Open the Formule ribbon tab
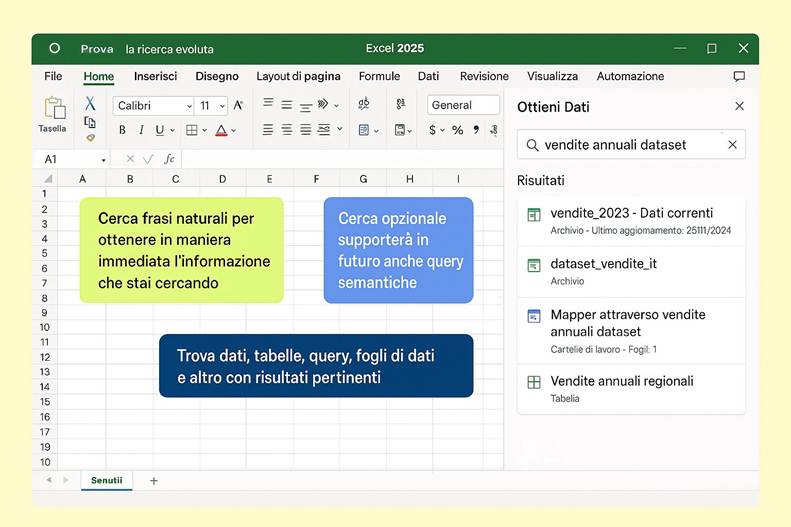The height and width of the screenshot is (527, 791). click(379, 76)
